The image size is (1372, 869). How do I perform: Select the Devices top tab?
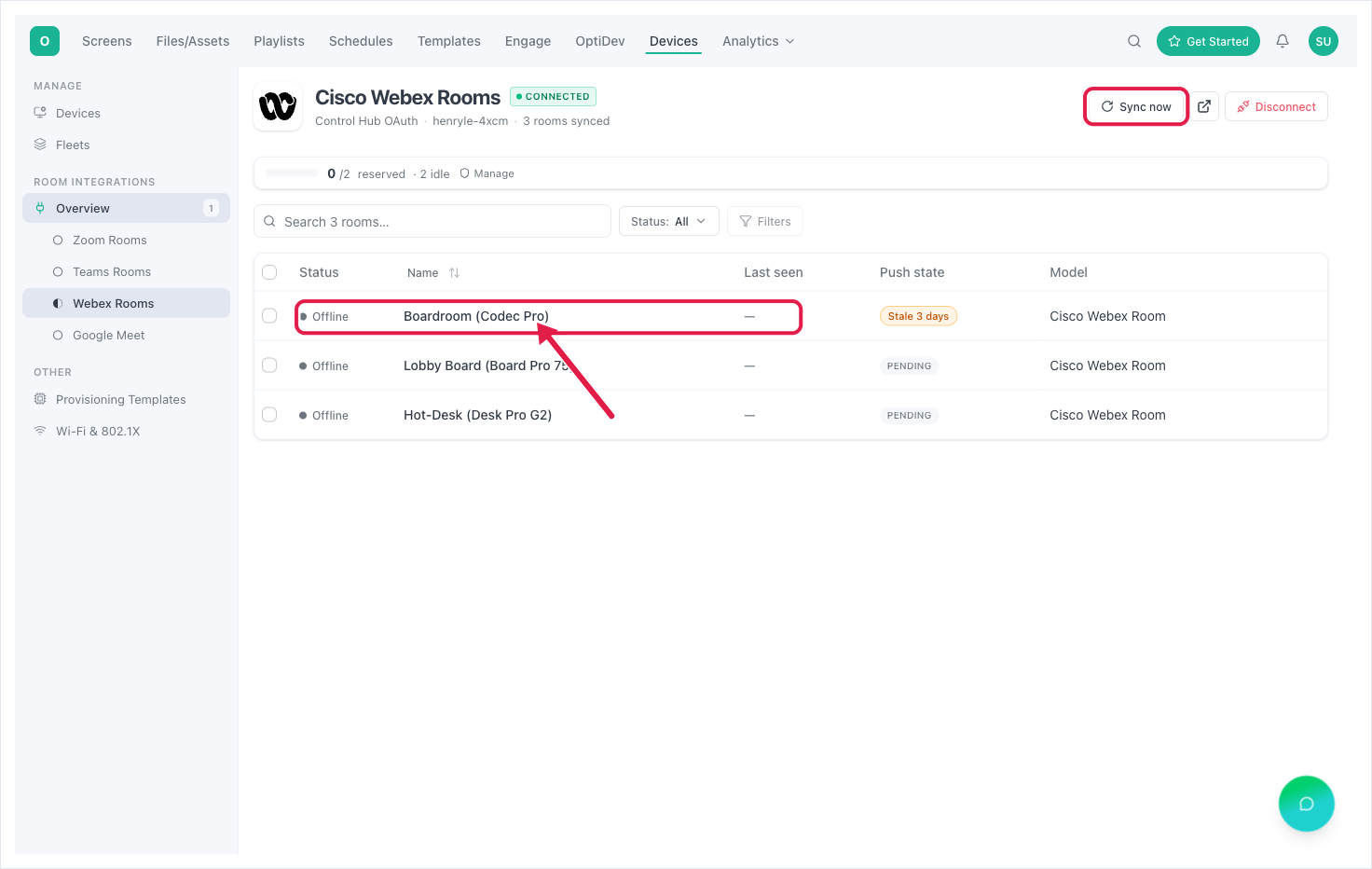pyautogui.click(x=674, y=41)
